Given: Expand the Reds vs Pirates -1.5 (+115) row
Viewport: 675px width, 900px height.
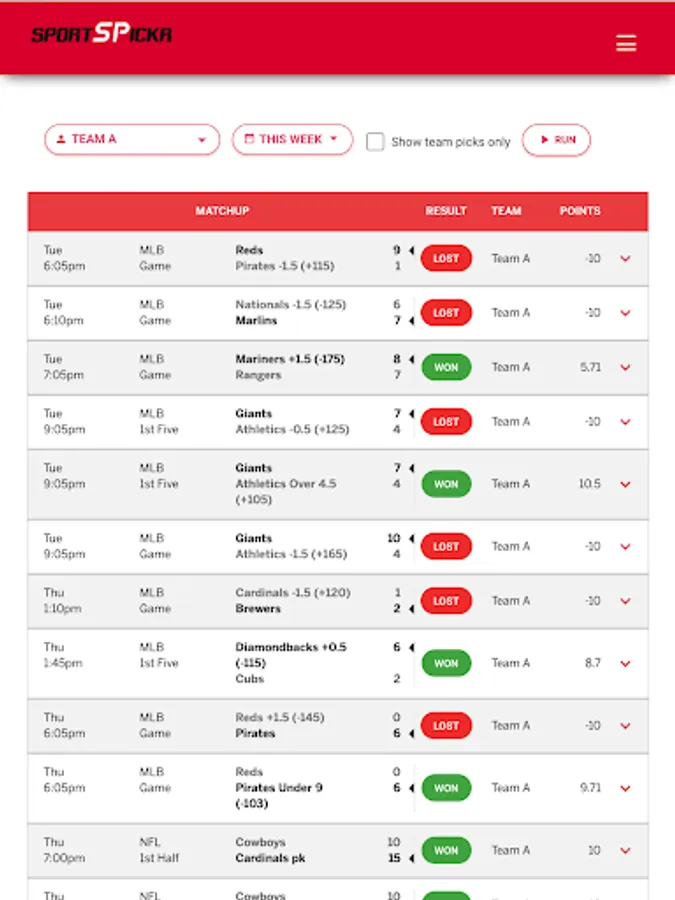Looking at the screenshot, I should tap(625, 259).
